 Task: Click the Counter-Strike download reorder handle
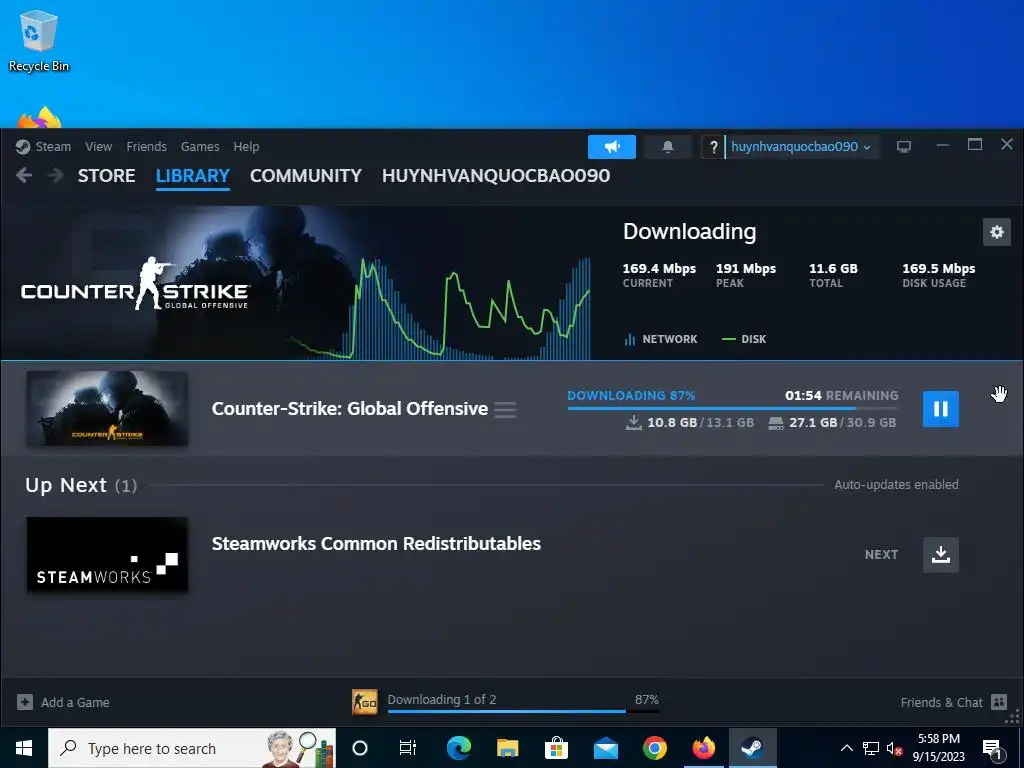tap(505, 409)
